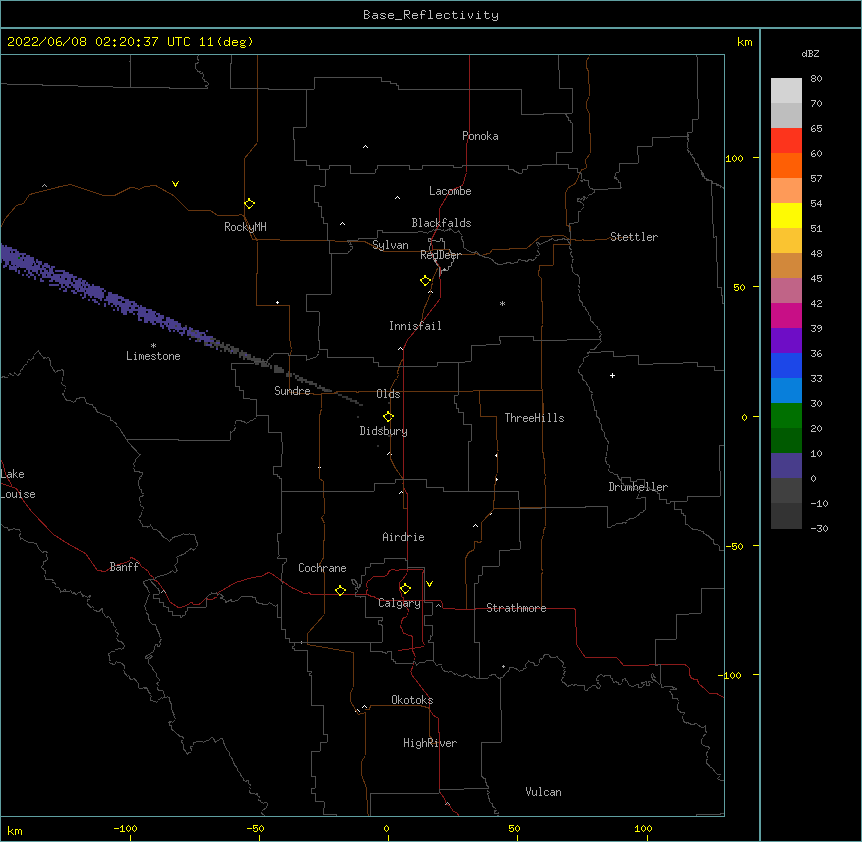The image size is (862, 842).
Task: Click the white asterisk east of Innisfail
Action: click(x=502, y=303)
